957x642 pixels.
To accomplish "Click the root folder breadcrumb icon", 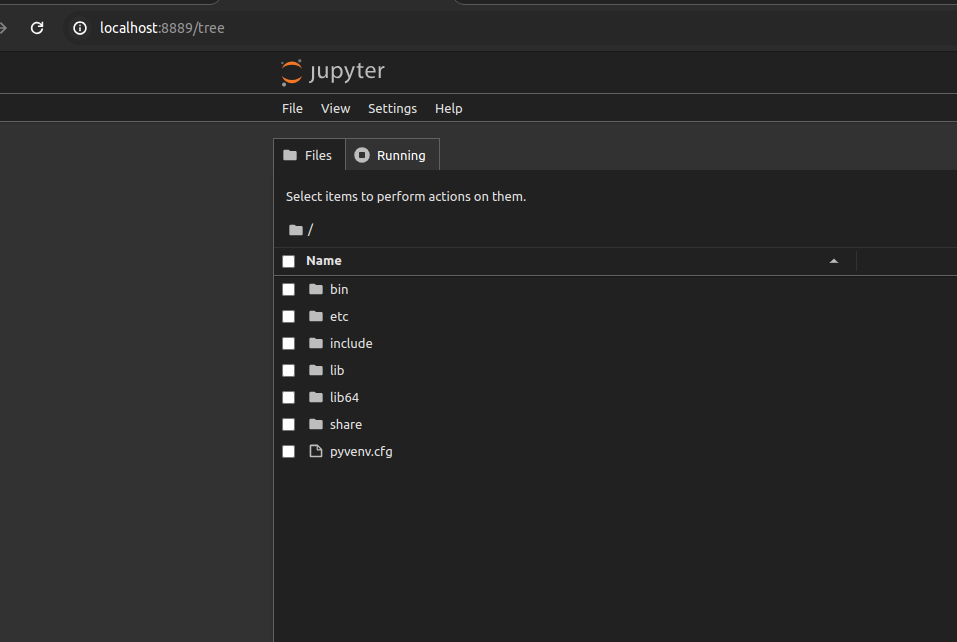I will click(x=295, y=230).
